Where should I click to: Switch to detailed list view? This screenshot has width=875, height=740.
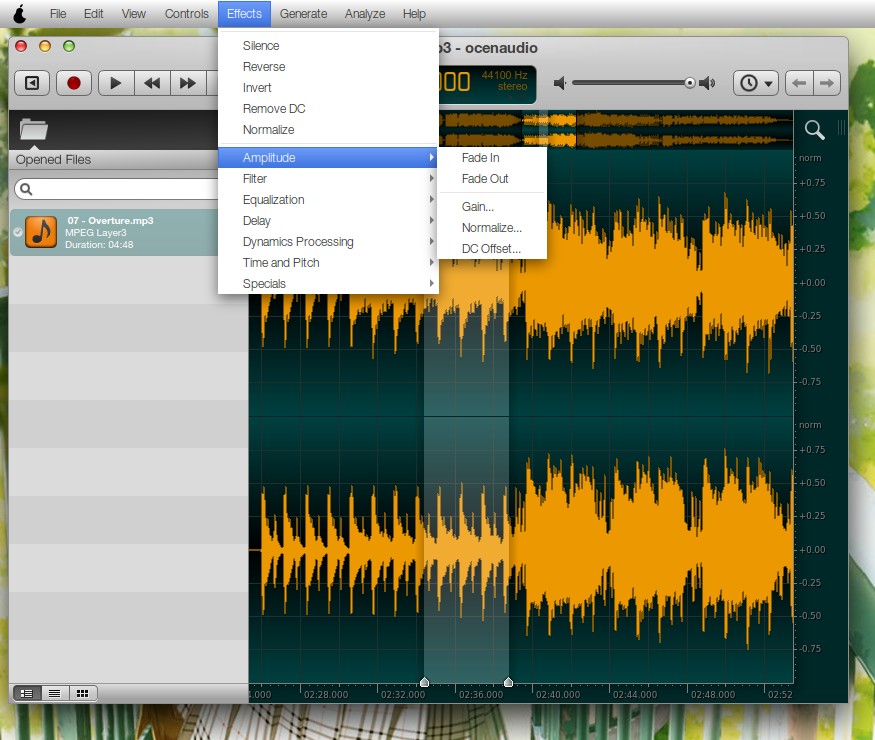click(26, 693)
